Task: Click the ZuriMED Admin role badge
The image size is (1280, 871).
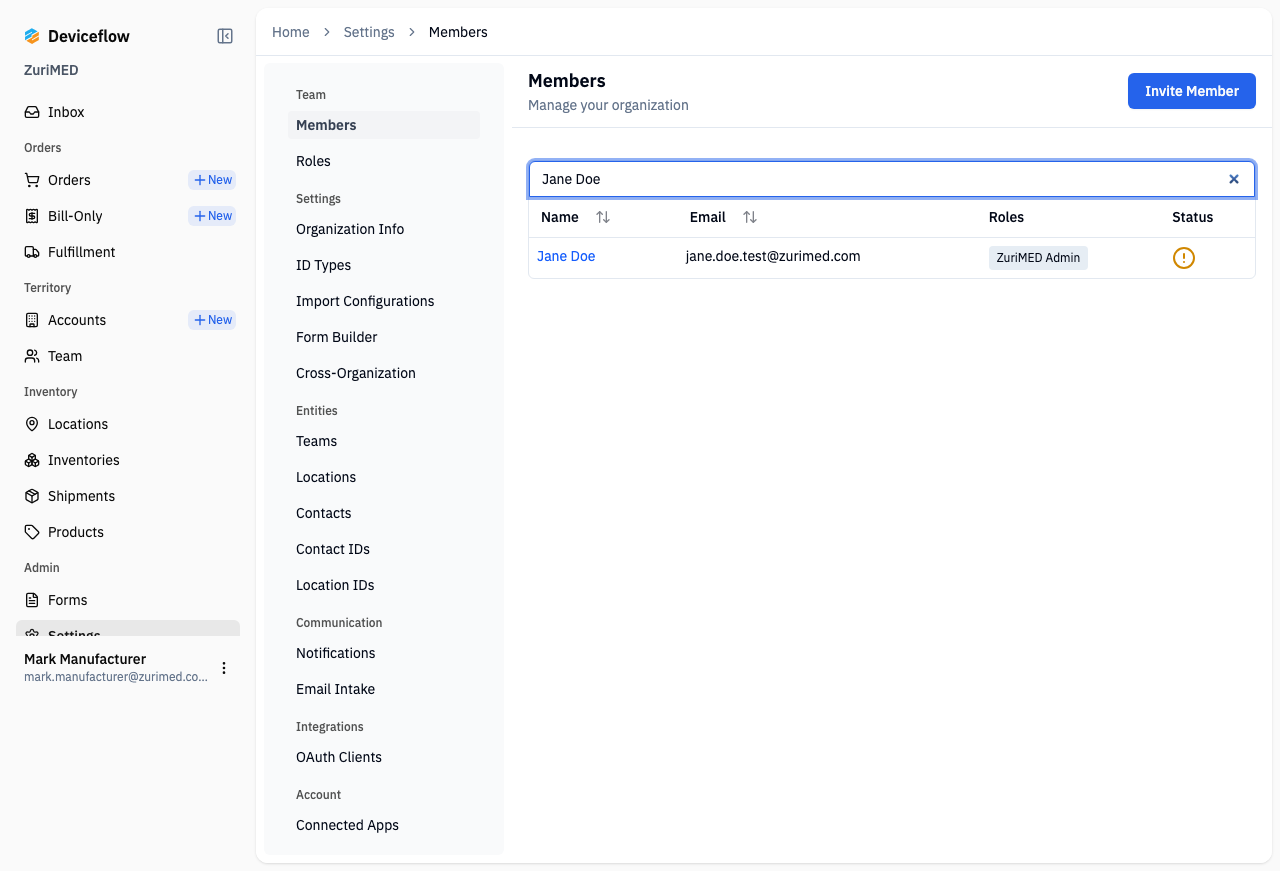Action: coord(1038,257)
